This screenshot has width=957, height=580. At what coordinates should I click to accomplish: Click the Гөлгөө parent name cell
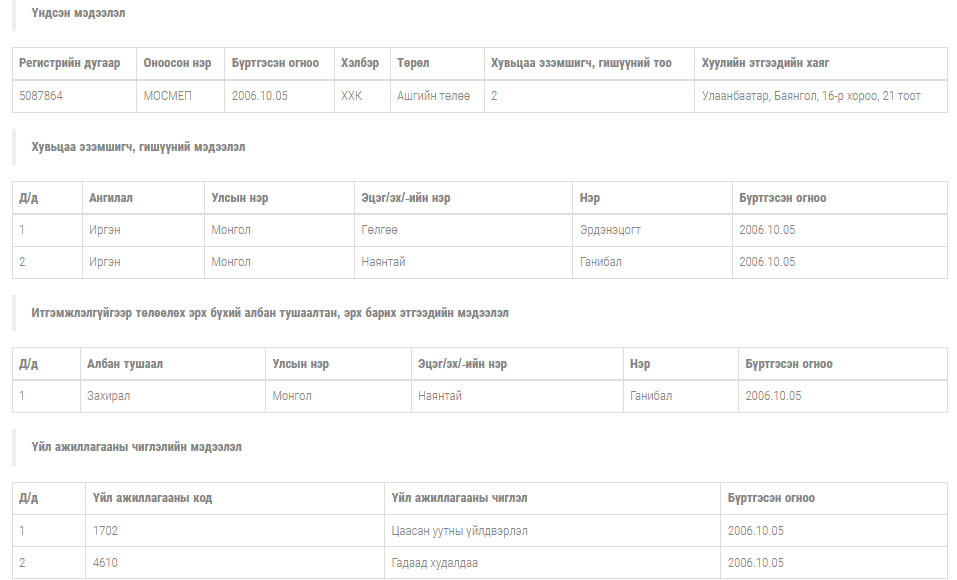coord(380,230)
